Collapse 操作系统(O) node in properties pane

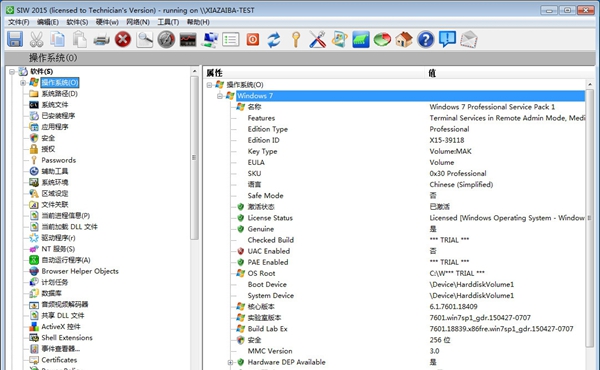[209, 85]
